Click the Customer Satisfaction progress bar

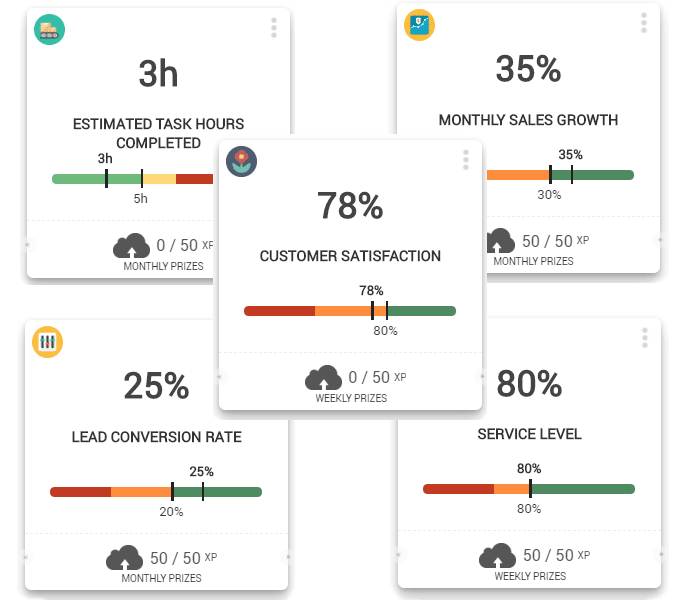pos(349,311)
